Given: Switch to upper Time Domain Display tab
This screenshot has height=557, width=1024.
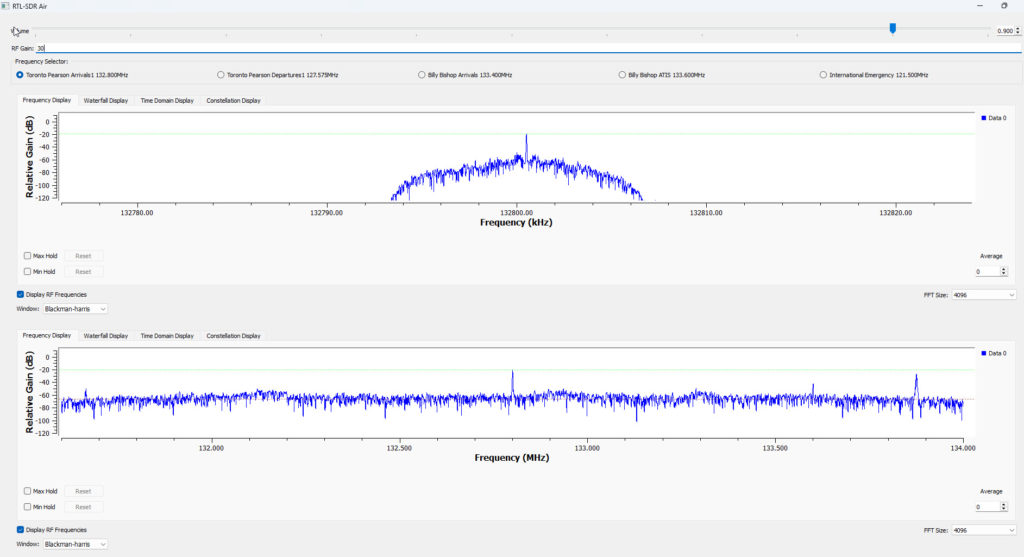Looking at the screenshot, I should tap(167, 100).
